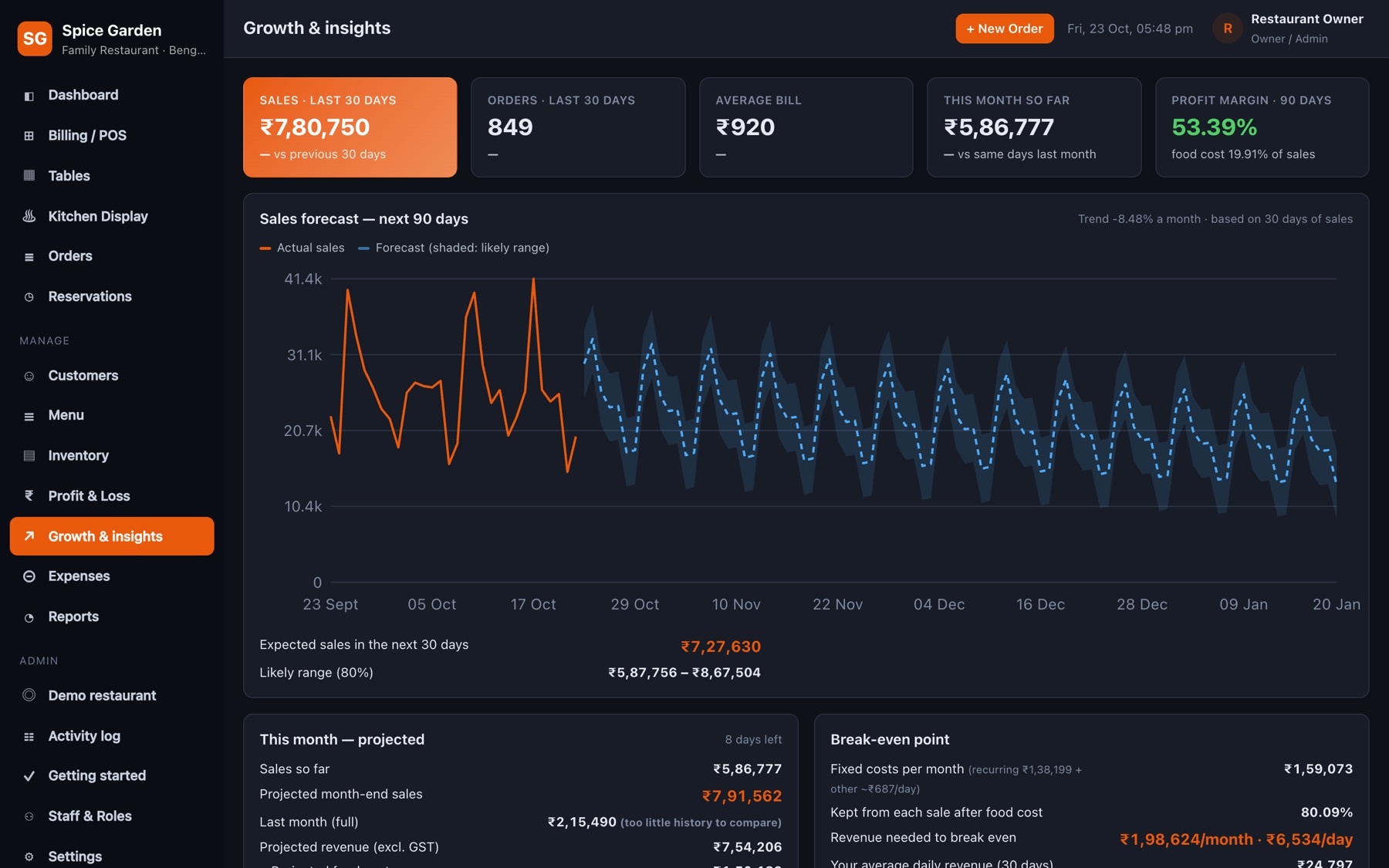This screenshot has height=868, width=1389.
Task: Click the Customers smiley icon
Action: (x=29, y=377)
